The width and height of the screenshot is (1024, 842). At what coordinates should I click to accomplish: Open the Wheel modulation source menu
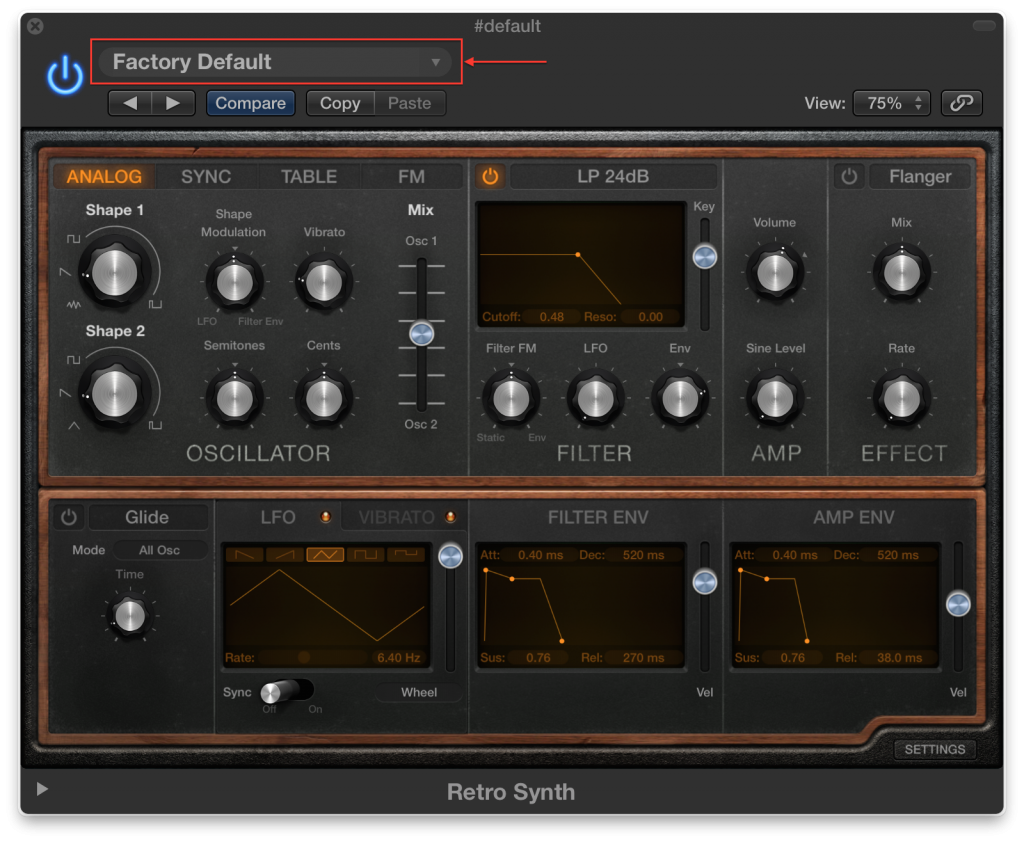[419, 692]
